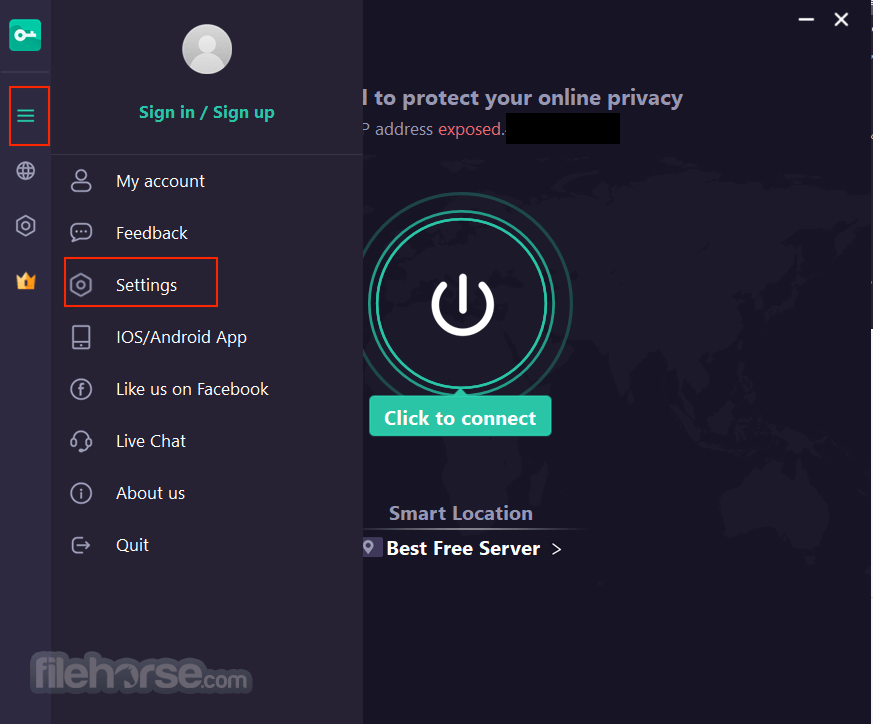The height and width of the screenshot is (724, 873).
Task: Open Like us on Facebook entry
Action: 207,389
